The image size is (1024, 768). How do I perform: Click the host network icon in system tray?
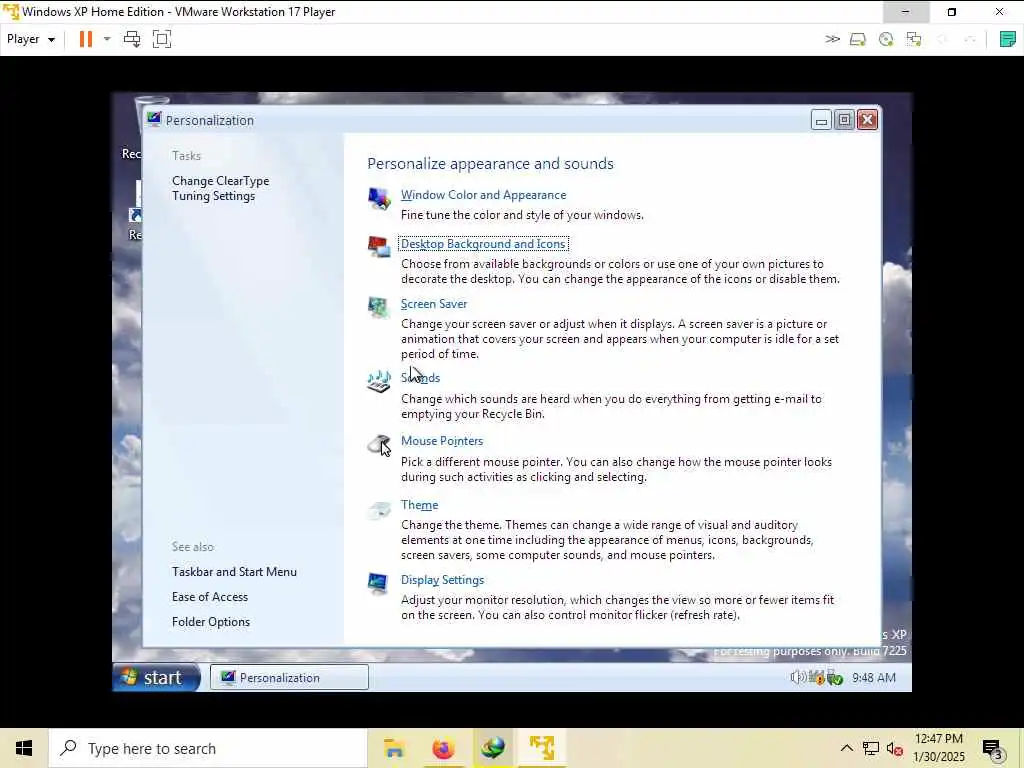[871, 748]
